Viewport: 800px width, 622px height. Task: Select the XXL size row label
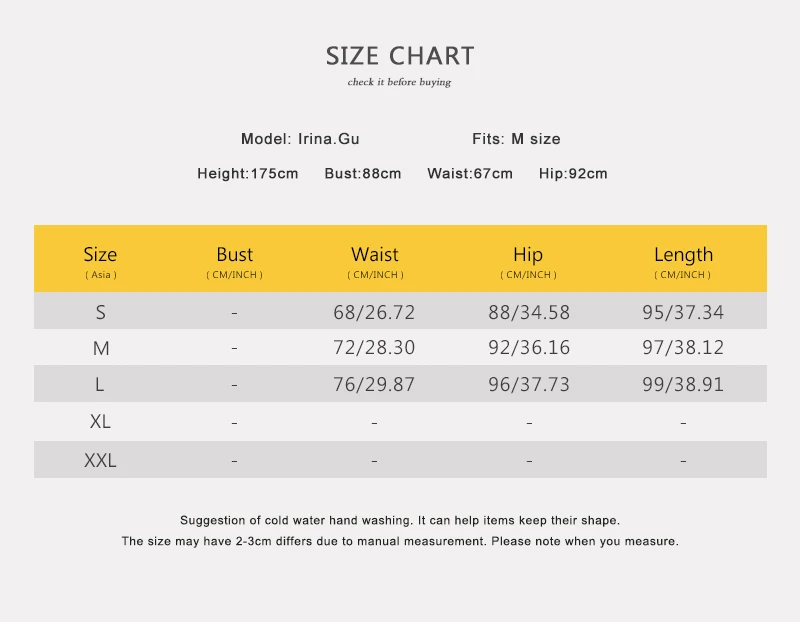tap(100, 460)
